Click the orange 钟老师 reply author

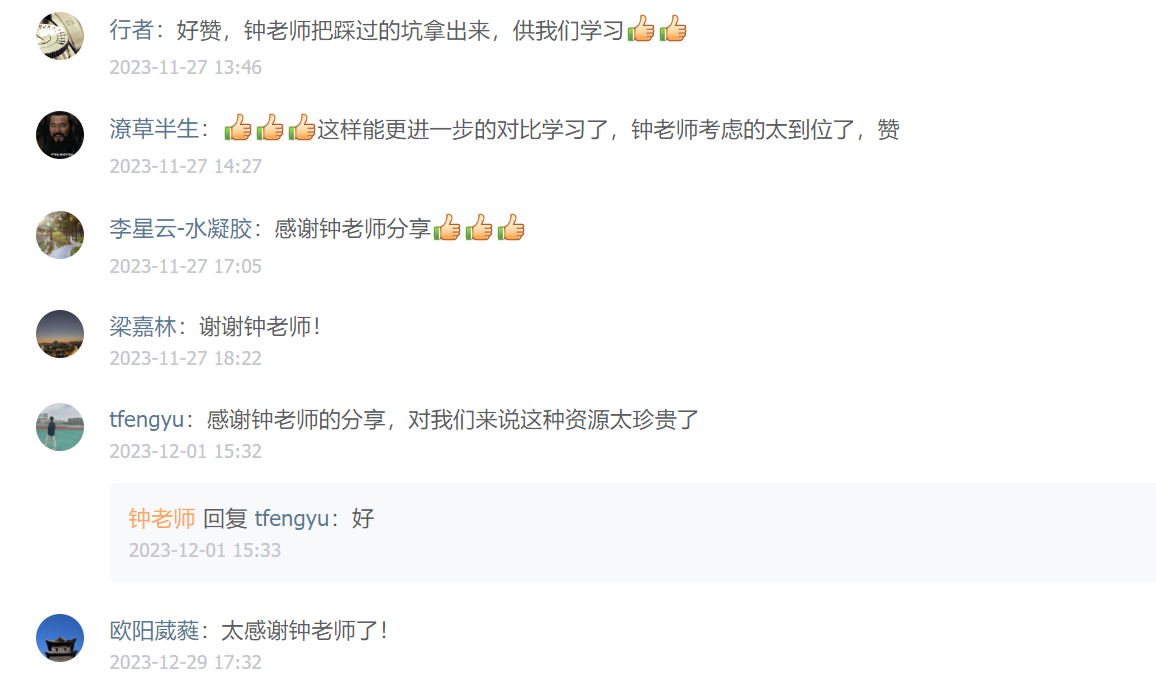coord(162,518)
